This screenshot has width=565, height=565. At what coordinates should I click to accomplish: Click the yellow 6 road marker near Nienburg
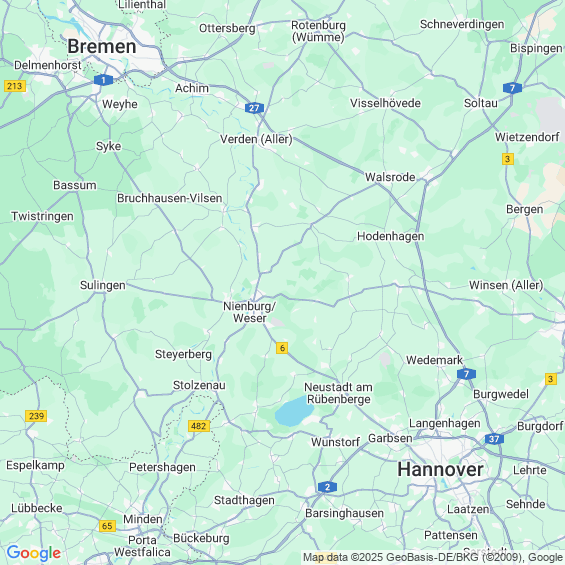pos(282,348)
